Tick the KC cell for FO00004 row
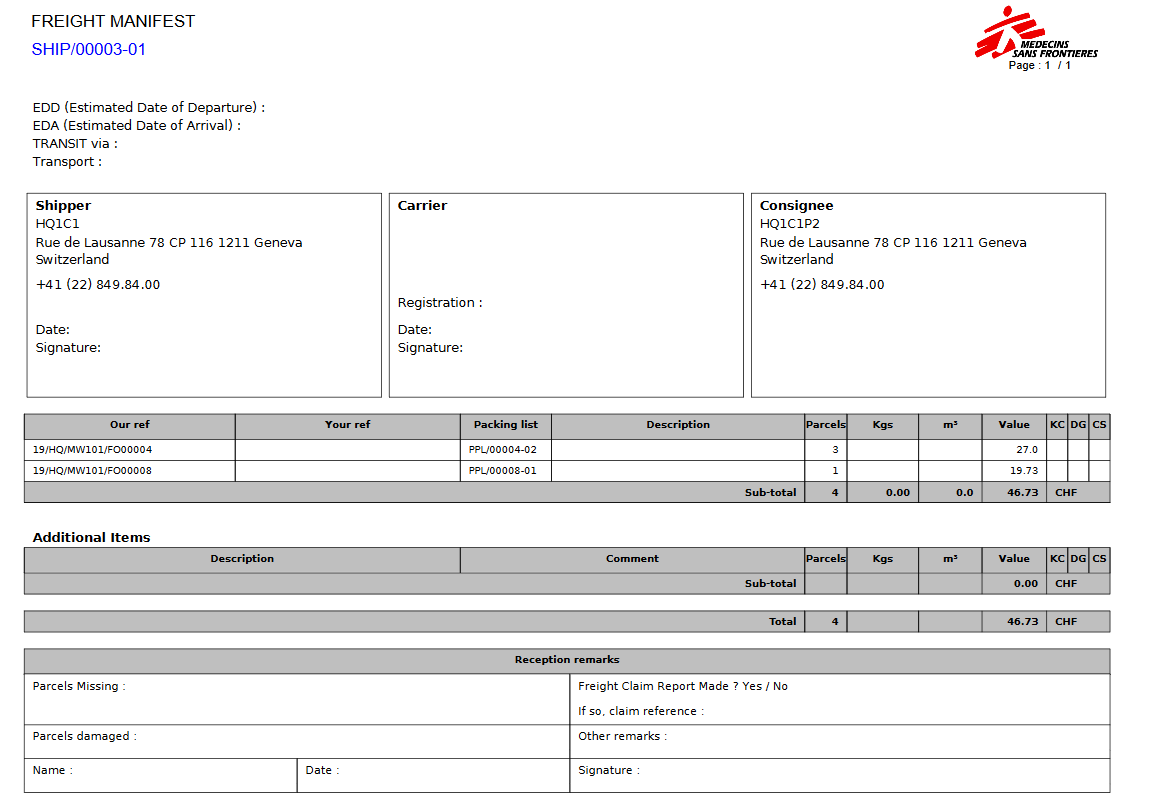Screen dimensions: 1154x805 tap(1056, 450)
